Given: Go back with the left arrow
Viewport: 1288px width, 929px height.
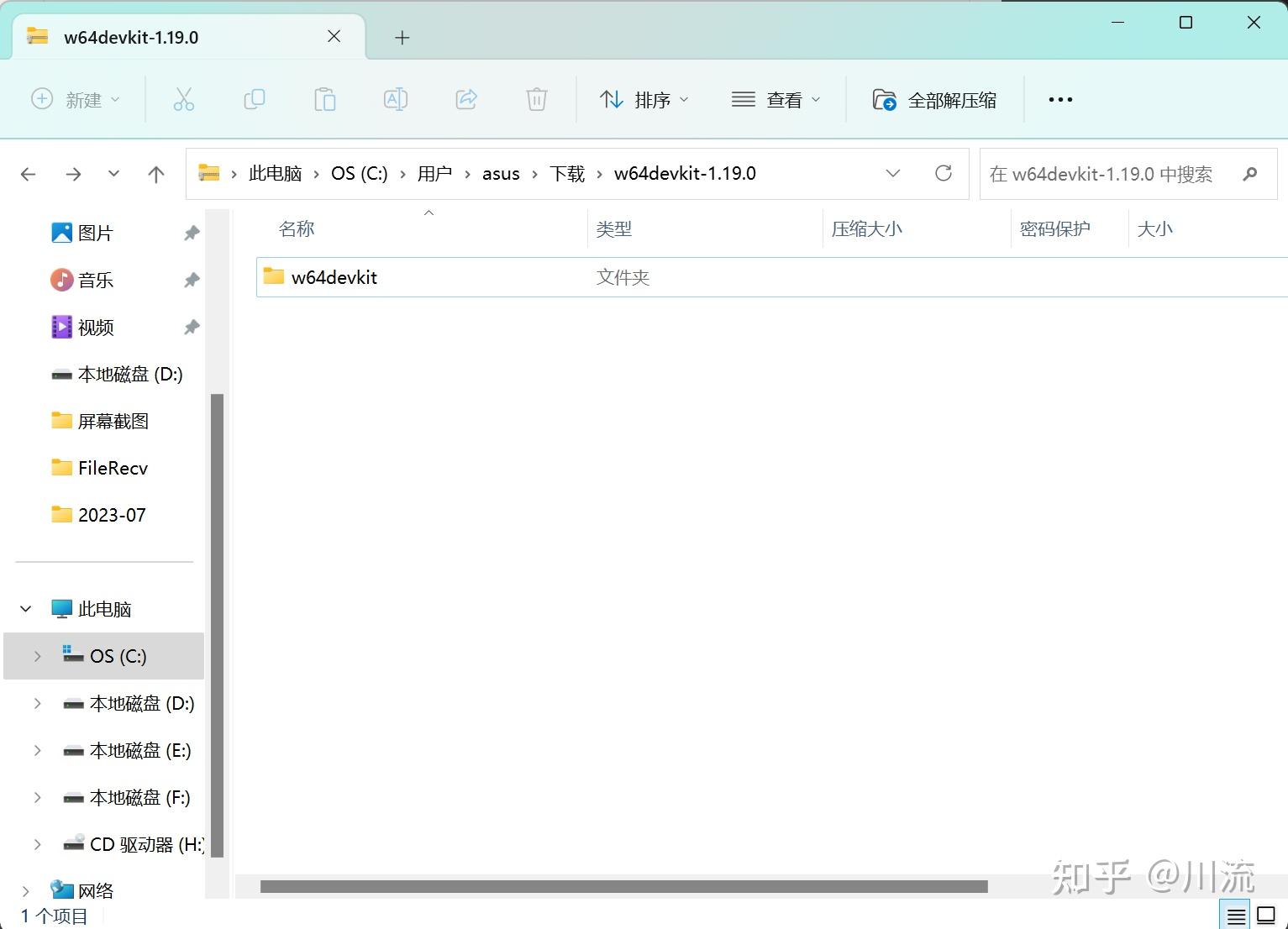Looking at the screenshot, I should tap(29, 174).
